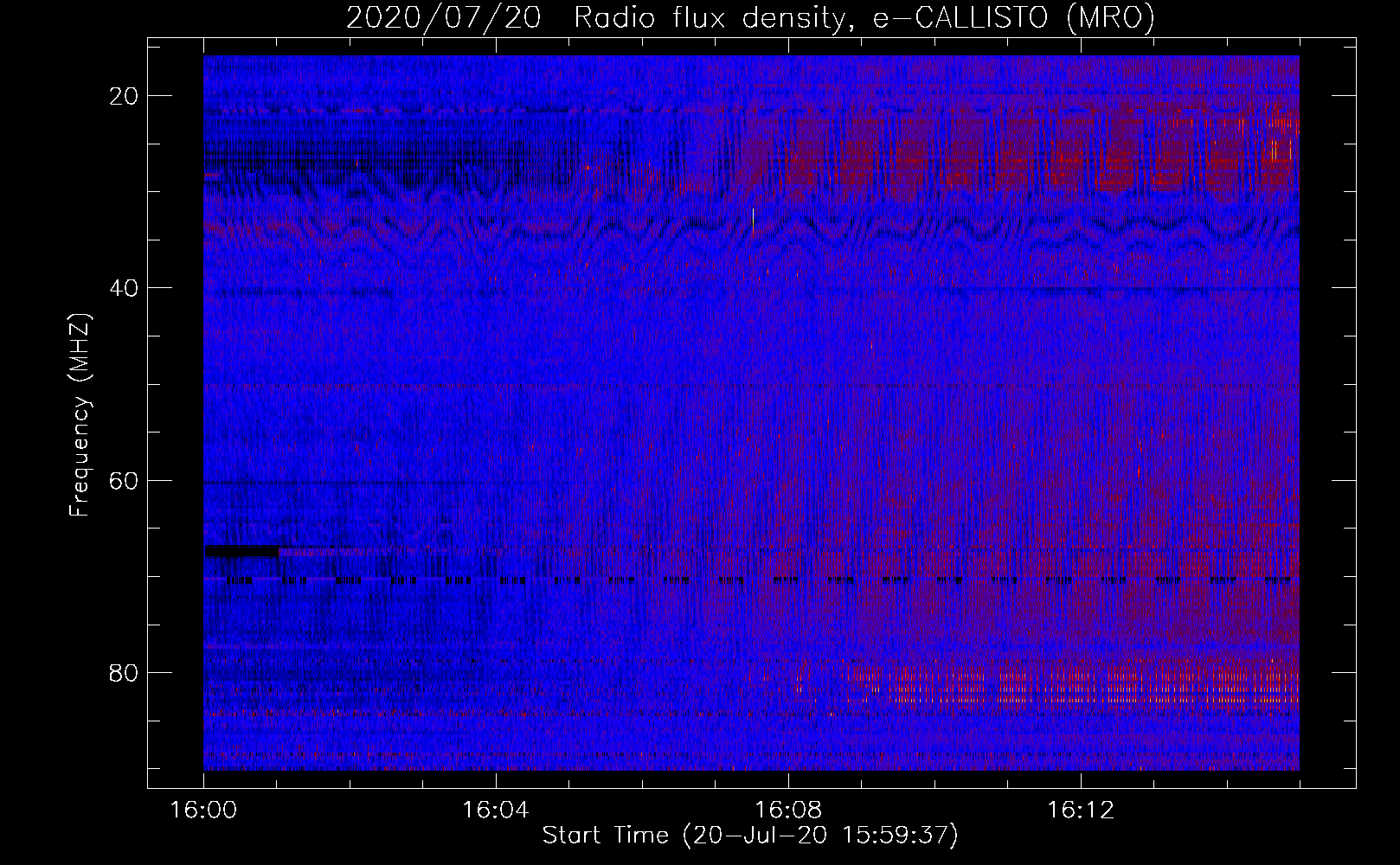This screenshot has width=1400, height=865.
Task: Click the 'Frequency (MHZ)' y-axis label
Action: click(x=80, y=415)
